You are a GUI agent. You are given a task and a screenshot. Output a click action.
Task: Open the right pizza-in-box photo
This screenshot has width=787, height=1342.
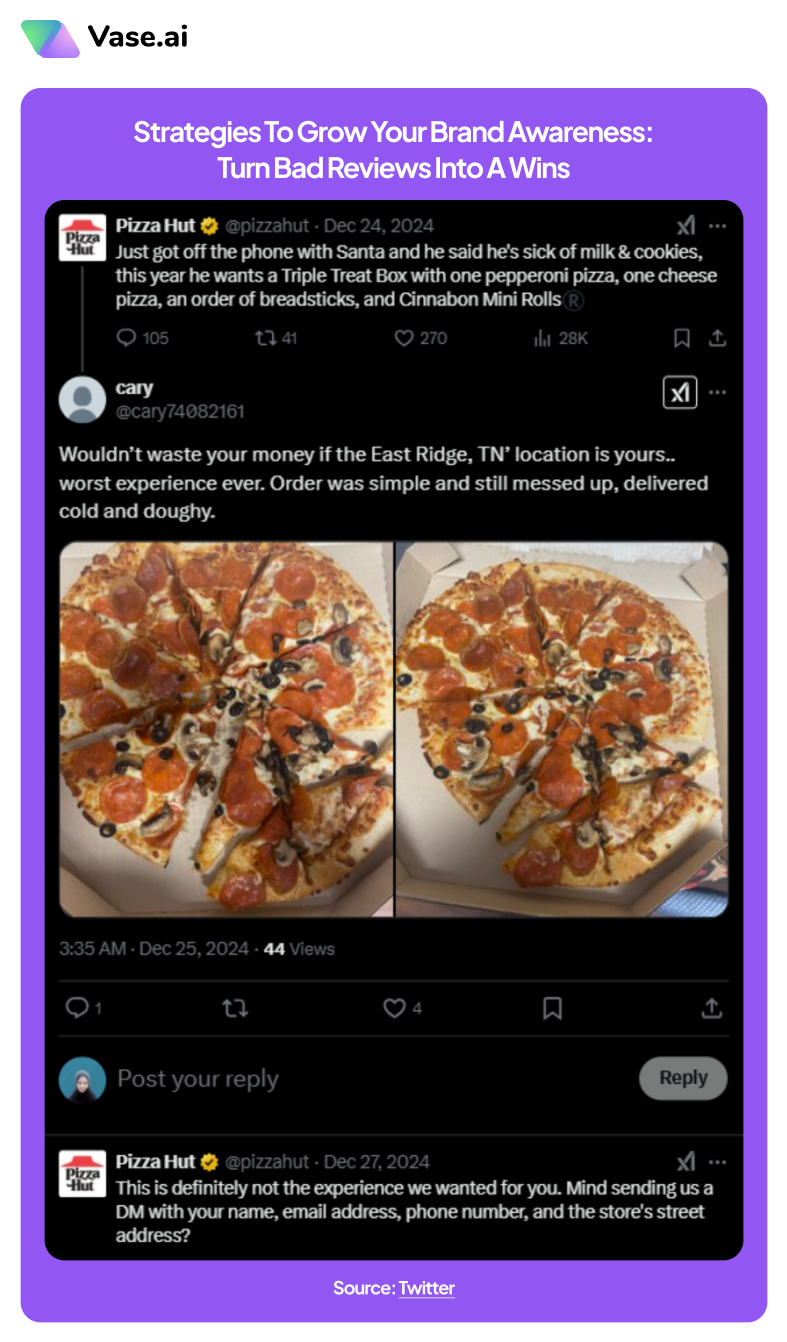[562, 728]
